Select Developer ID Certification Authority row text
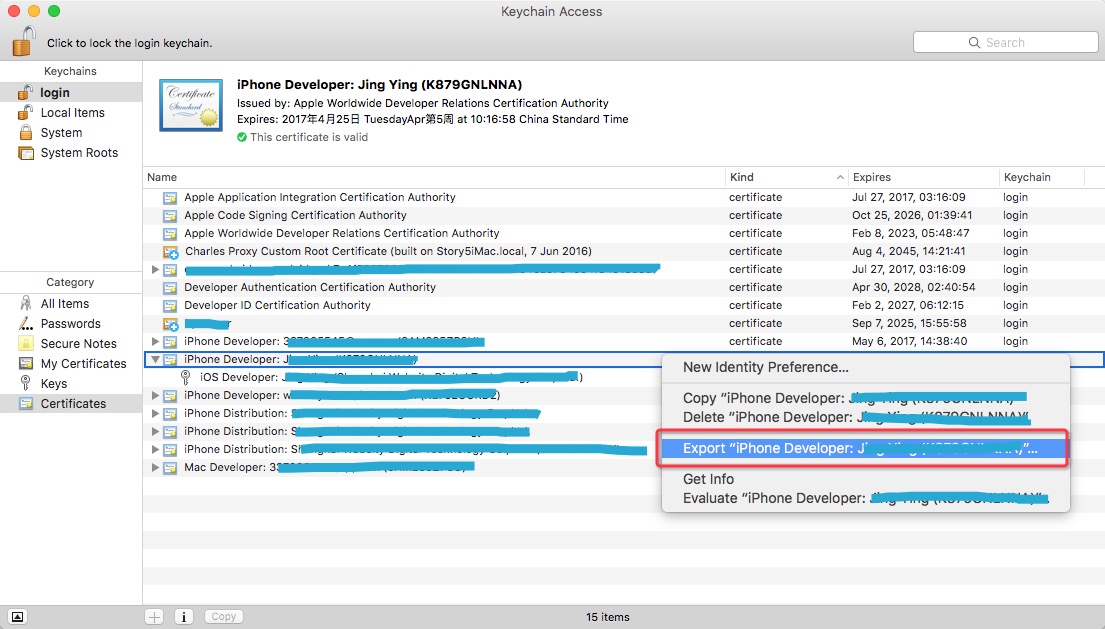 (x=277, y=305)
